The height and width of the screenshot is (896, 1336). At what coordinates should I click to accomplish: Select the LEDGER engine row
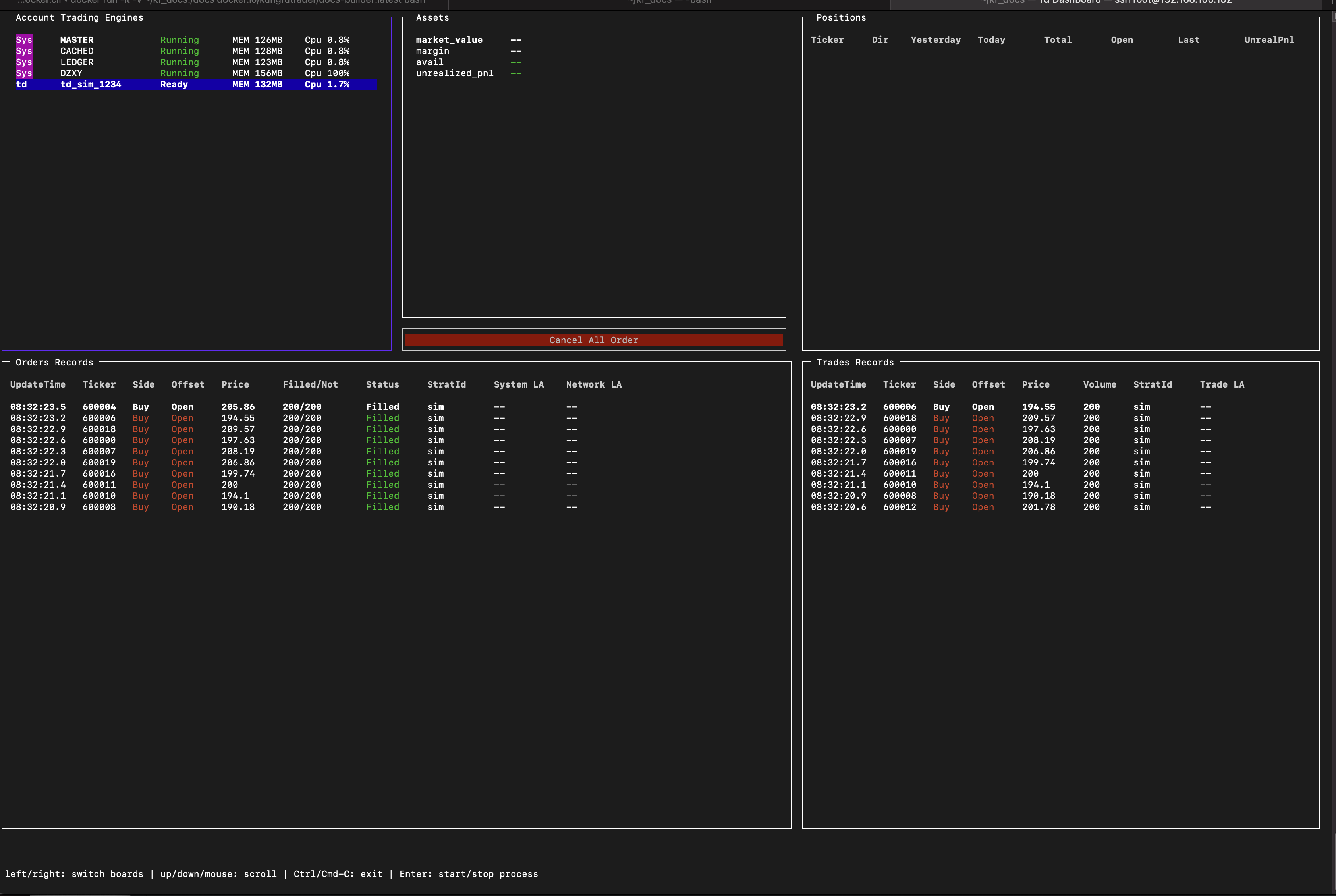pos(196,62)
